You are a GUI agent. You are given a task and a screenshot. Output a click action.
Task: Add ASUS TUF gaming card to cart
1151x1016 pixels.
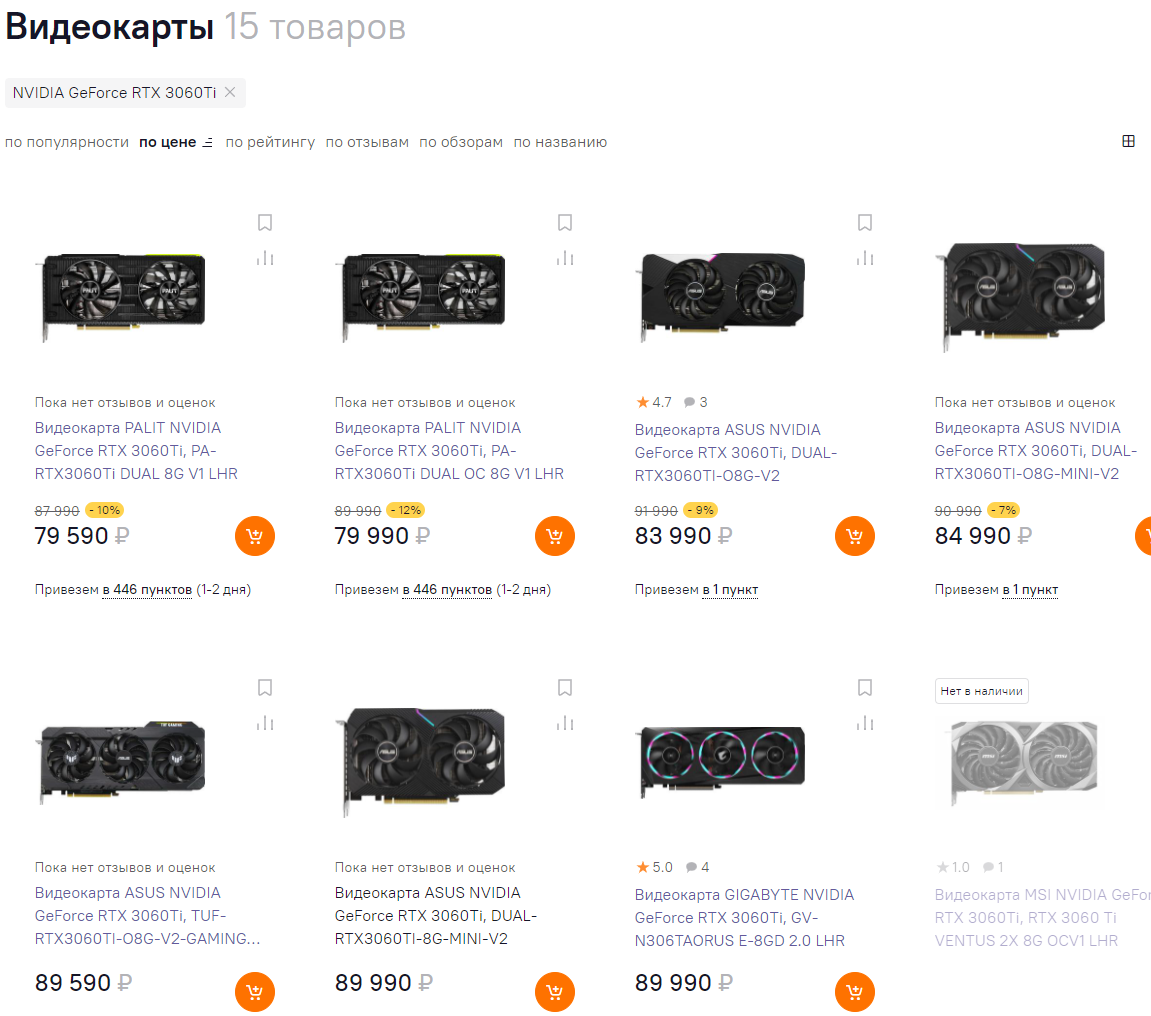255,992
